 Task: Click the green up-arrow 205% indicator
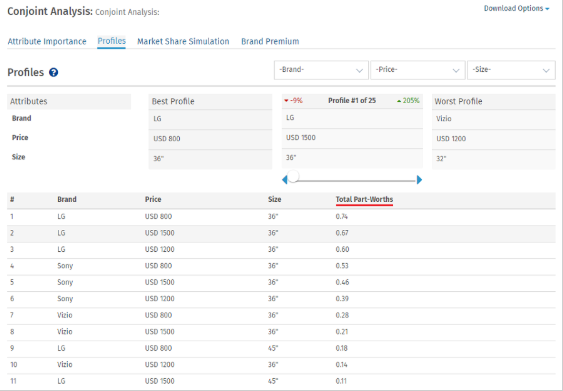tap(408, 101)
